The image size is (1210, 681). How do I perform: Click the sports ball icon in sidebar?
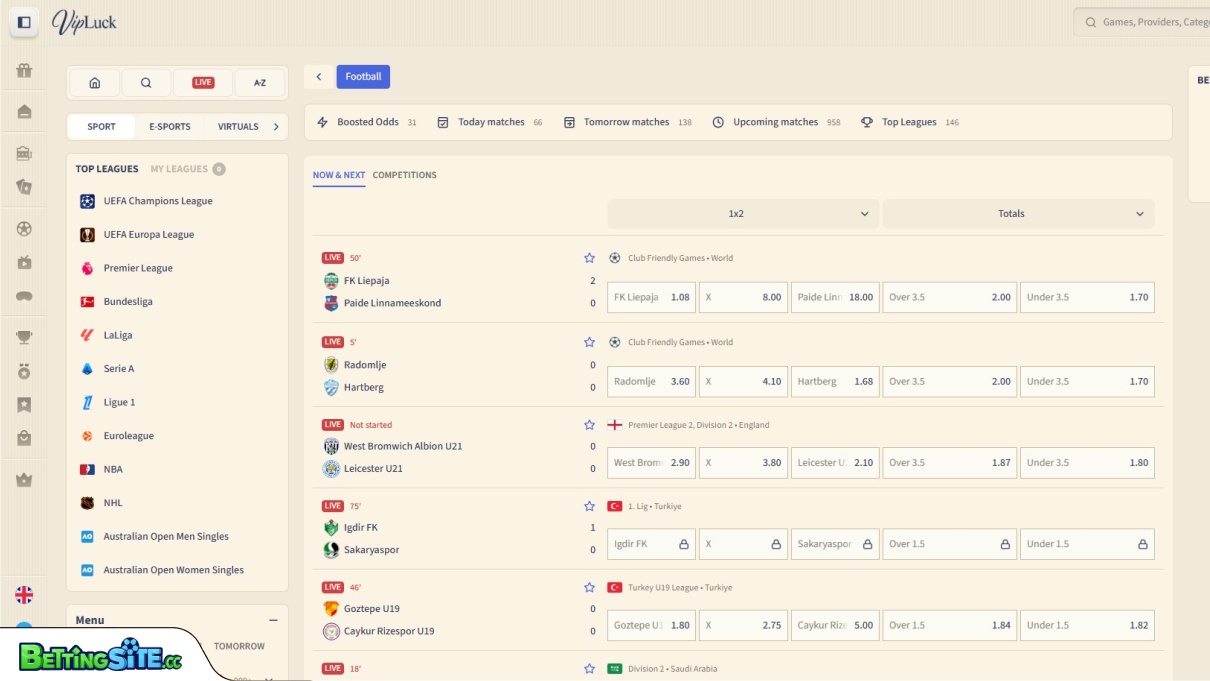tap(24, 228)
